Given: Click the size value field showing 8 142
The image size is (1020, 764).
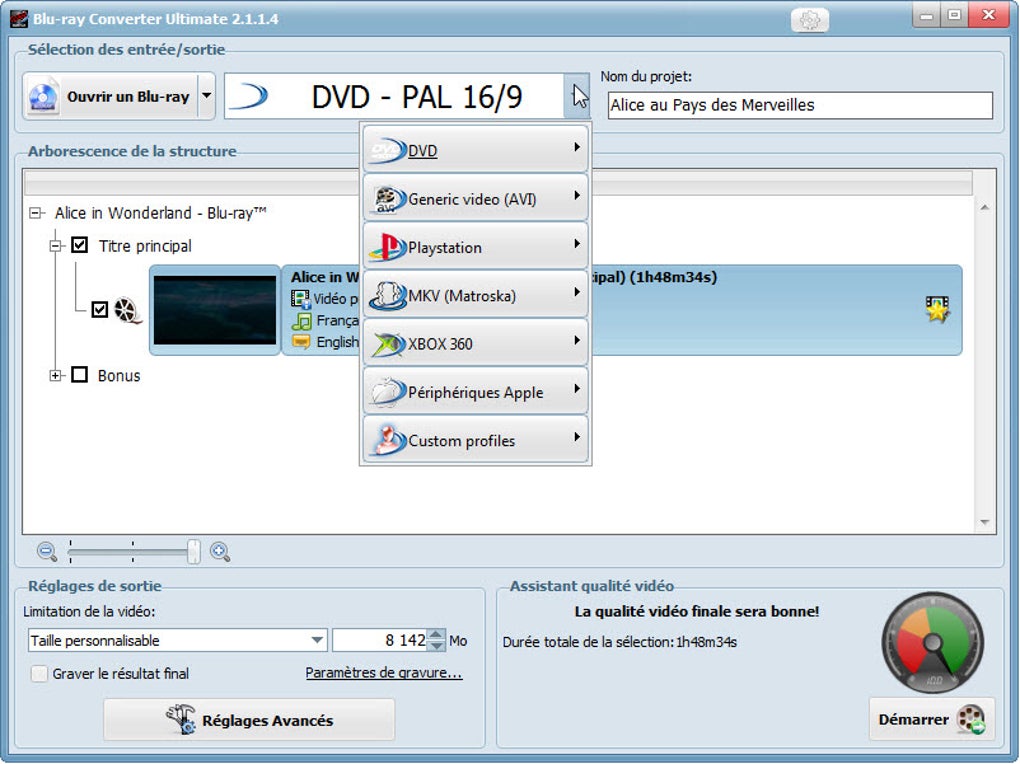Looking at the screenshot, I should click(x=381, y=640).
